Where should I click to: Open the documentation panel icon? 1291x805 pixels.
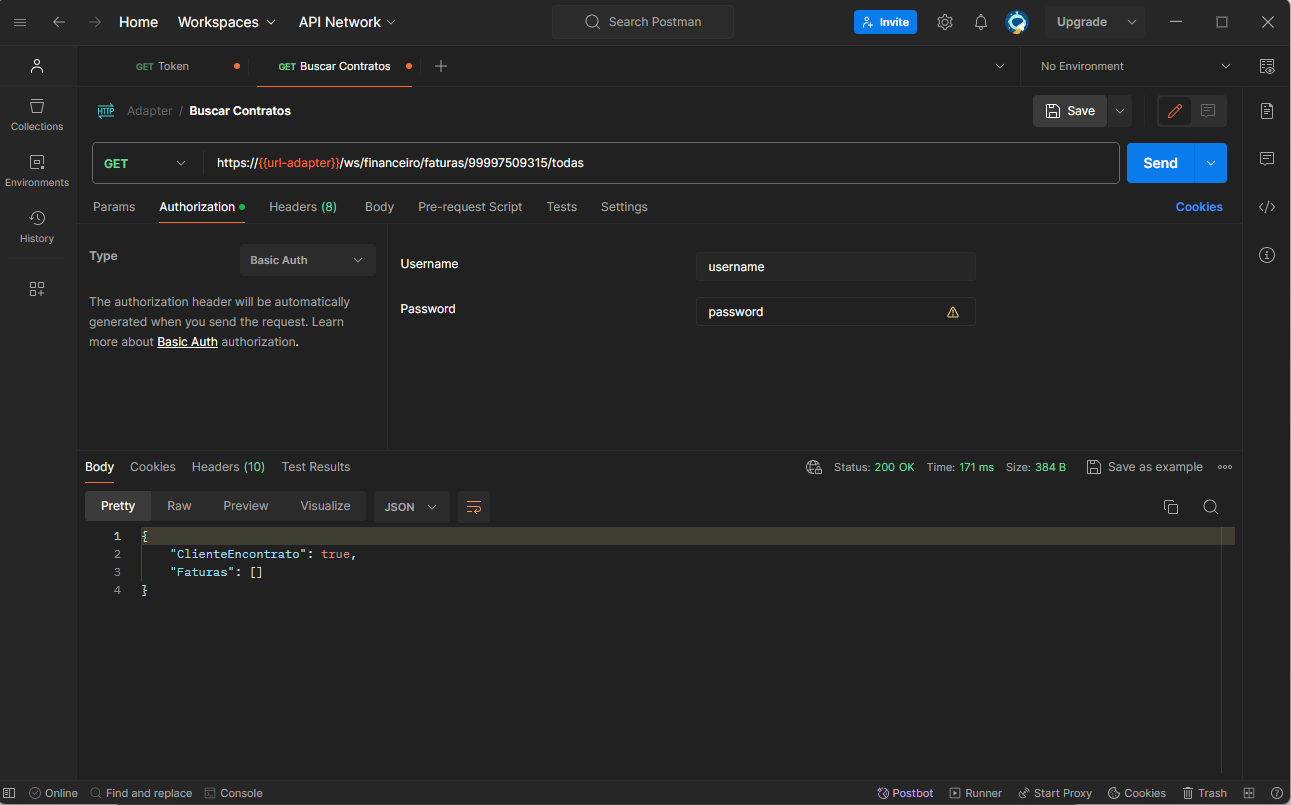(x=1267, y=111)
